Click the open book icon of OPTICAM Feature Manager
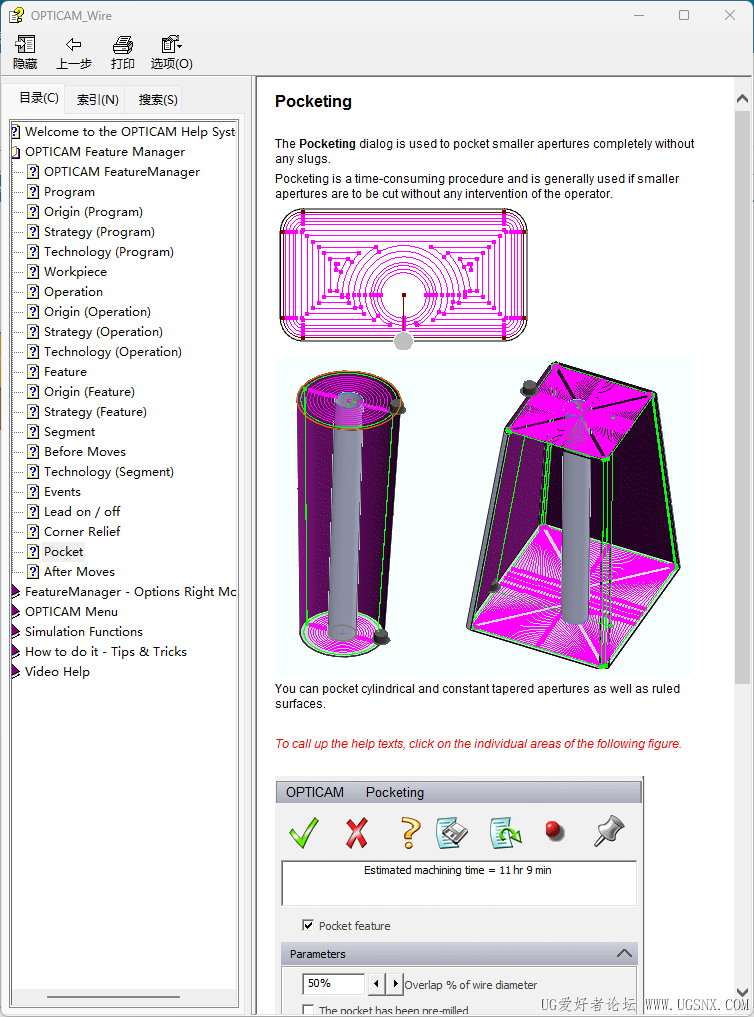 point(16,152)
